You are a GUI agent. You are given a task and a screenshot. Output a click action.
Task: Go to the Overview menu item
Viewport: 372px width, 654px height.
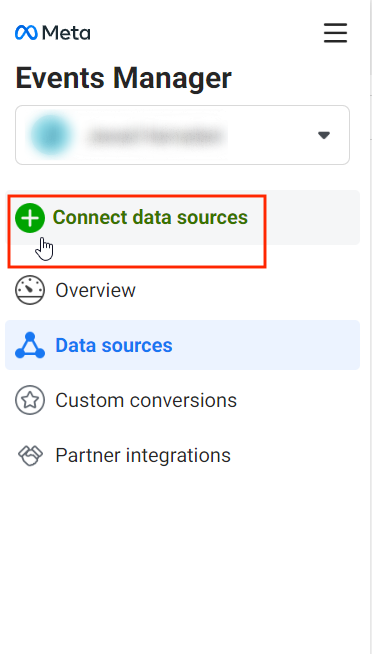182,290
